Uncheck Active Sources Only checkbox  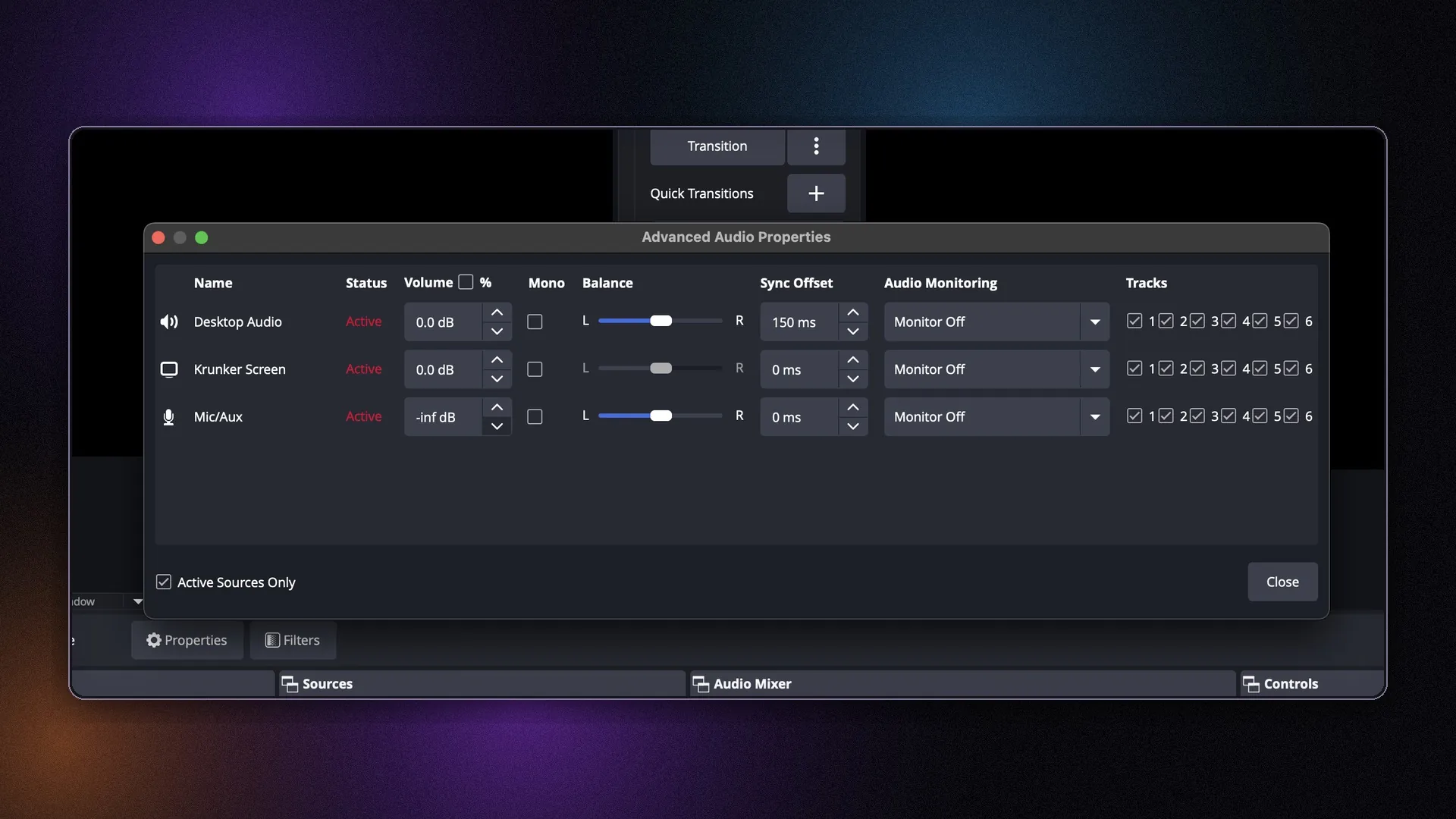pyautogui.click(x=164, y=582)
